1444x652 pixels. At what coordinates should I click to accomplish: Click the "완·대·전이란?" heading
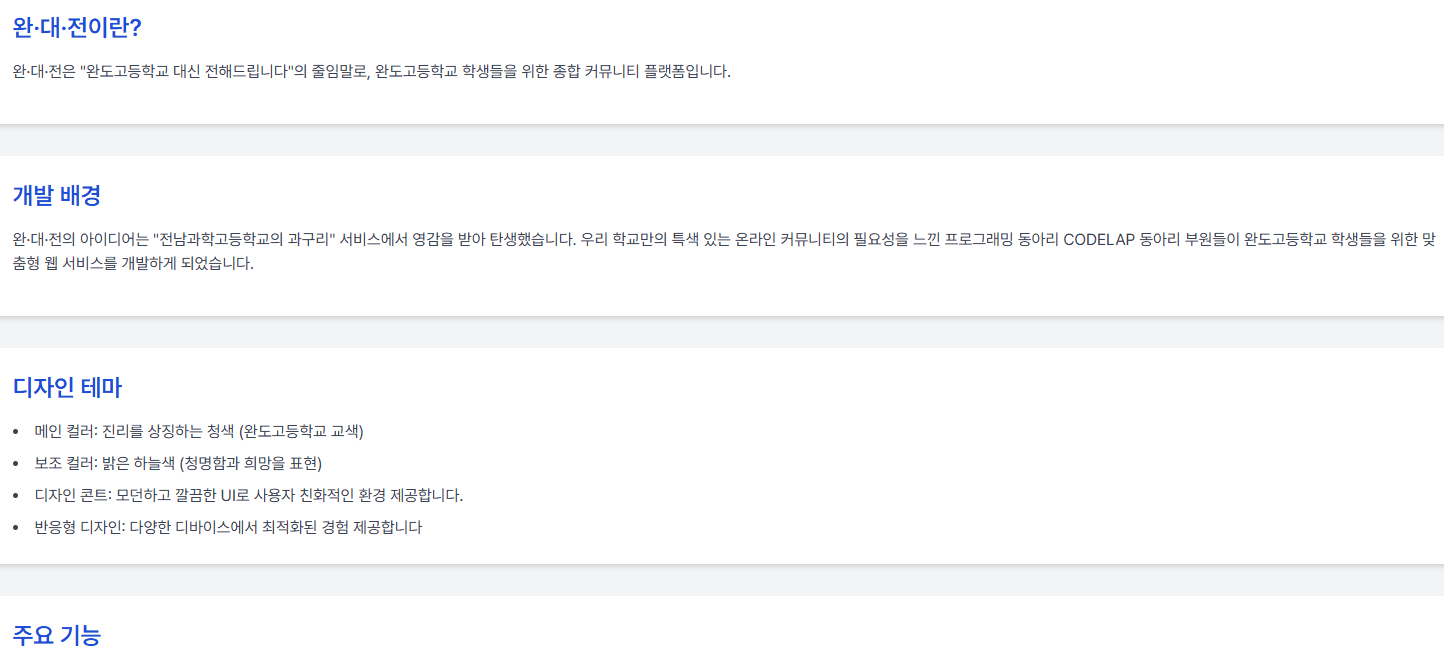[x=77, y=27]
